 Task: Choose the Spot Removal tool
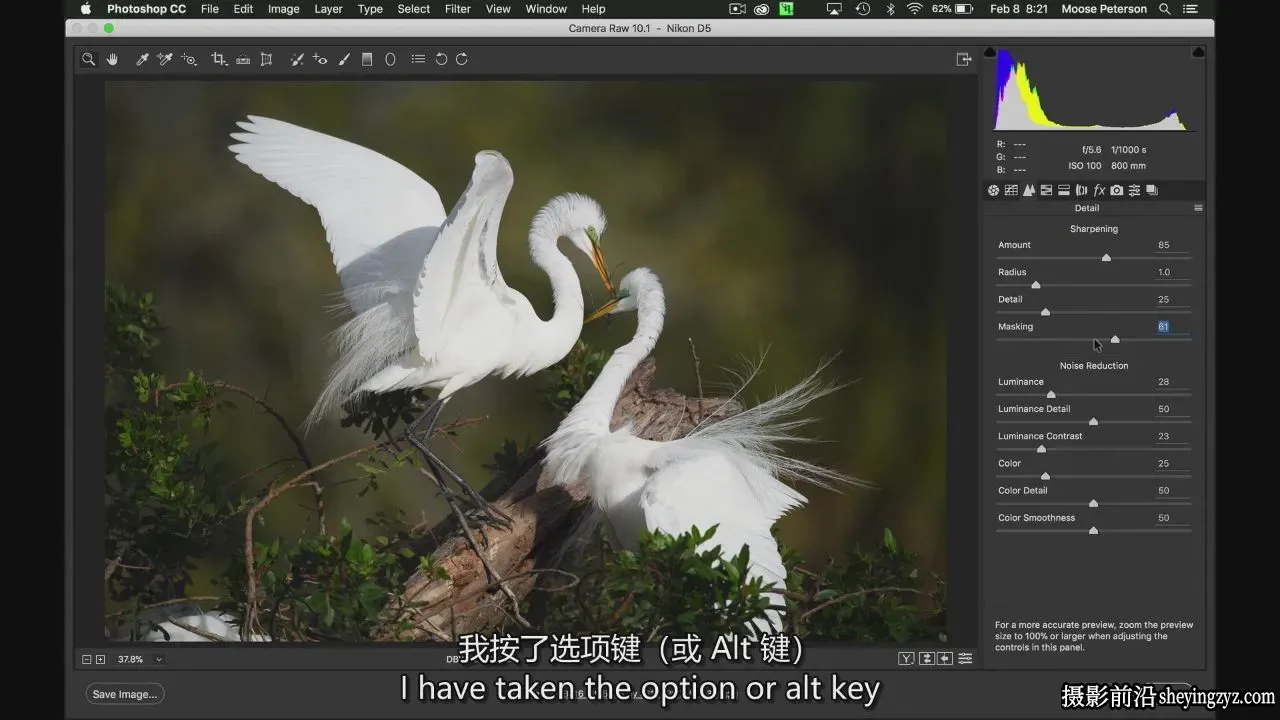[x=297, y=59]
